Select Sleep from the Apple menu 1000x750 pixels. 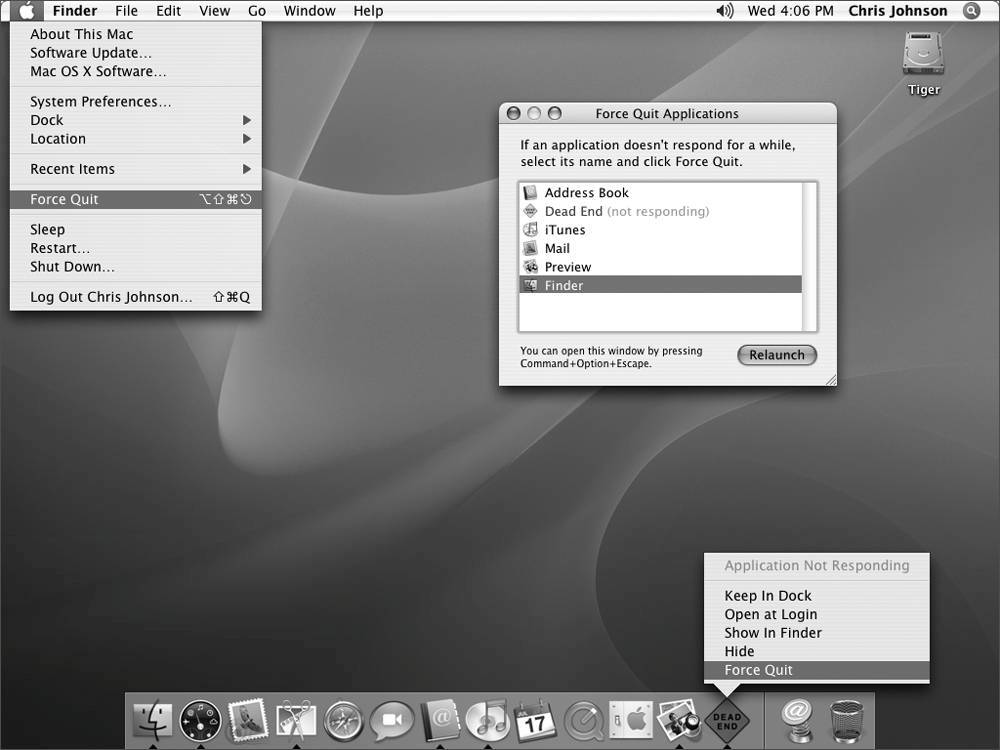click(x=136, y=229)
